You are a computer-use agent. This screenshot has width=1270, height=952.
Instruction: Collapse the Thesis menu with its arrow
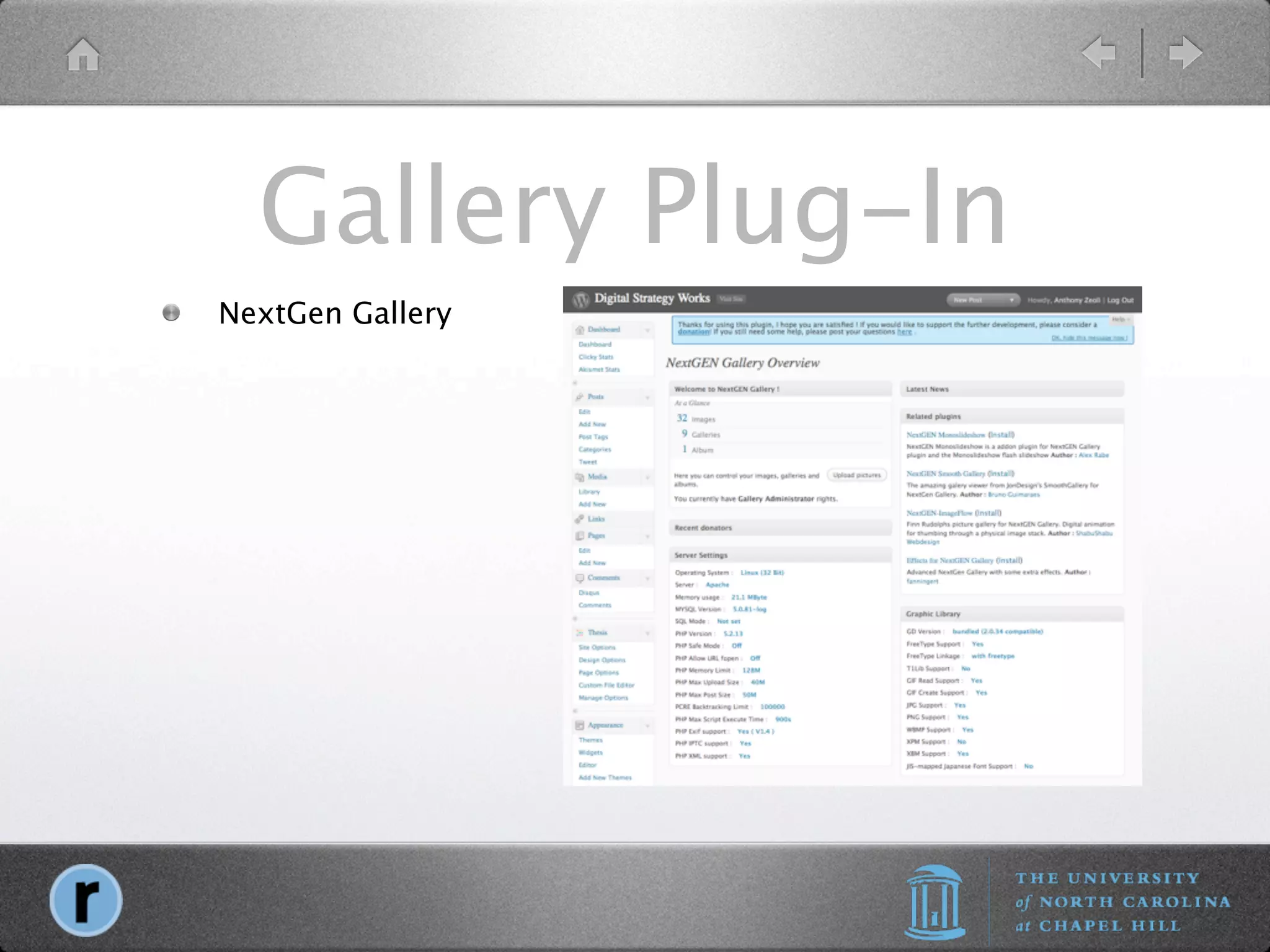coord(647,633)
